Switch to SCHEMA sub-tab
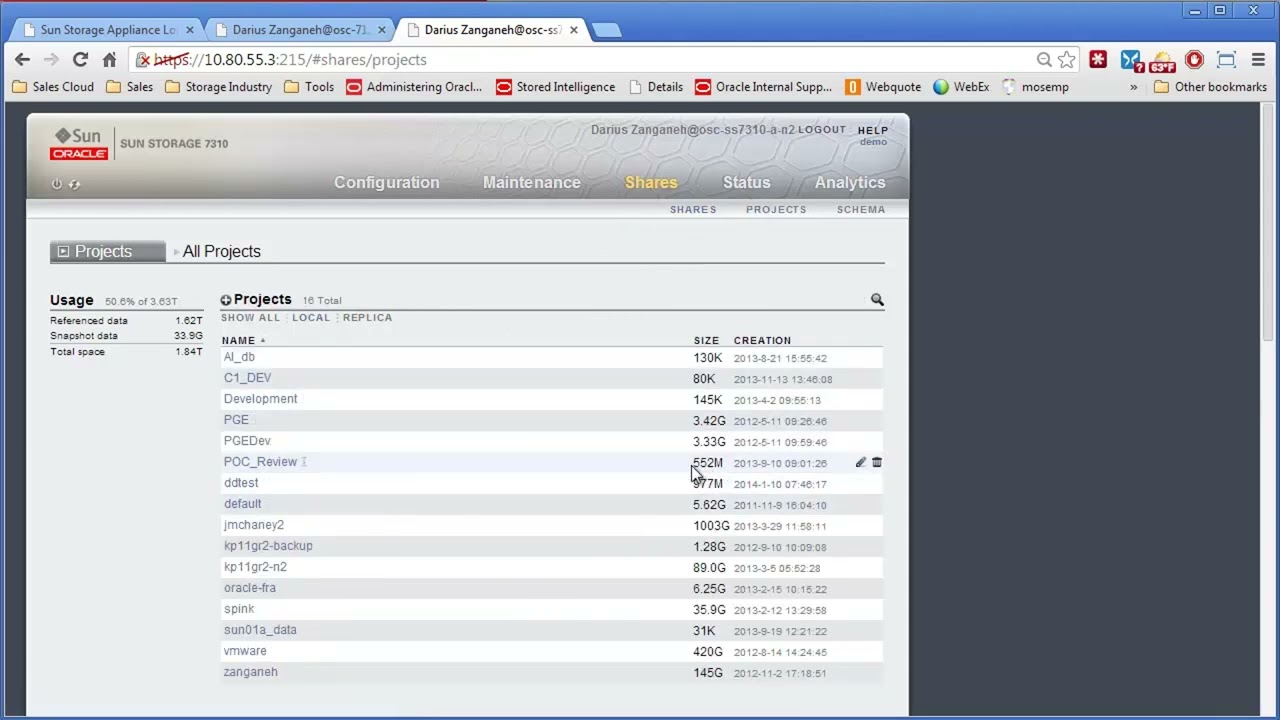Viewport: 1280px width, 720px height. point(861,210)
